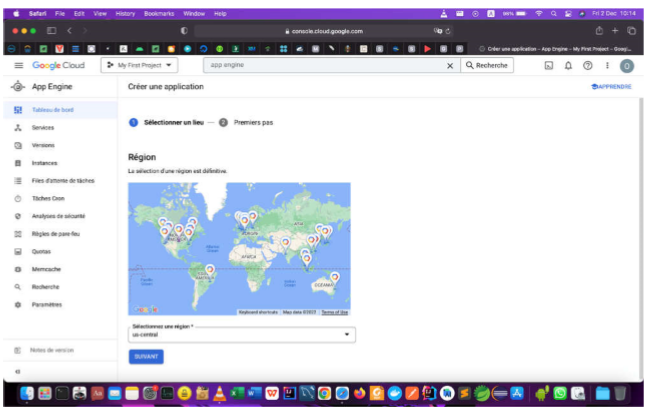Open the Edit menu

tap(79, 14)
